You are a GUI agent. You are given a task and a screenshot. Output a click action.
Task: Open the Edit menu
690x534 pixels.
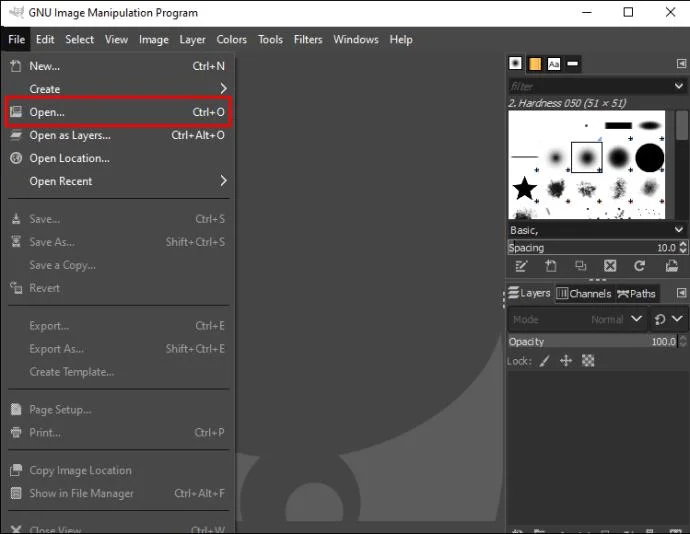[45, 40]
